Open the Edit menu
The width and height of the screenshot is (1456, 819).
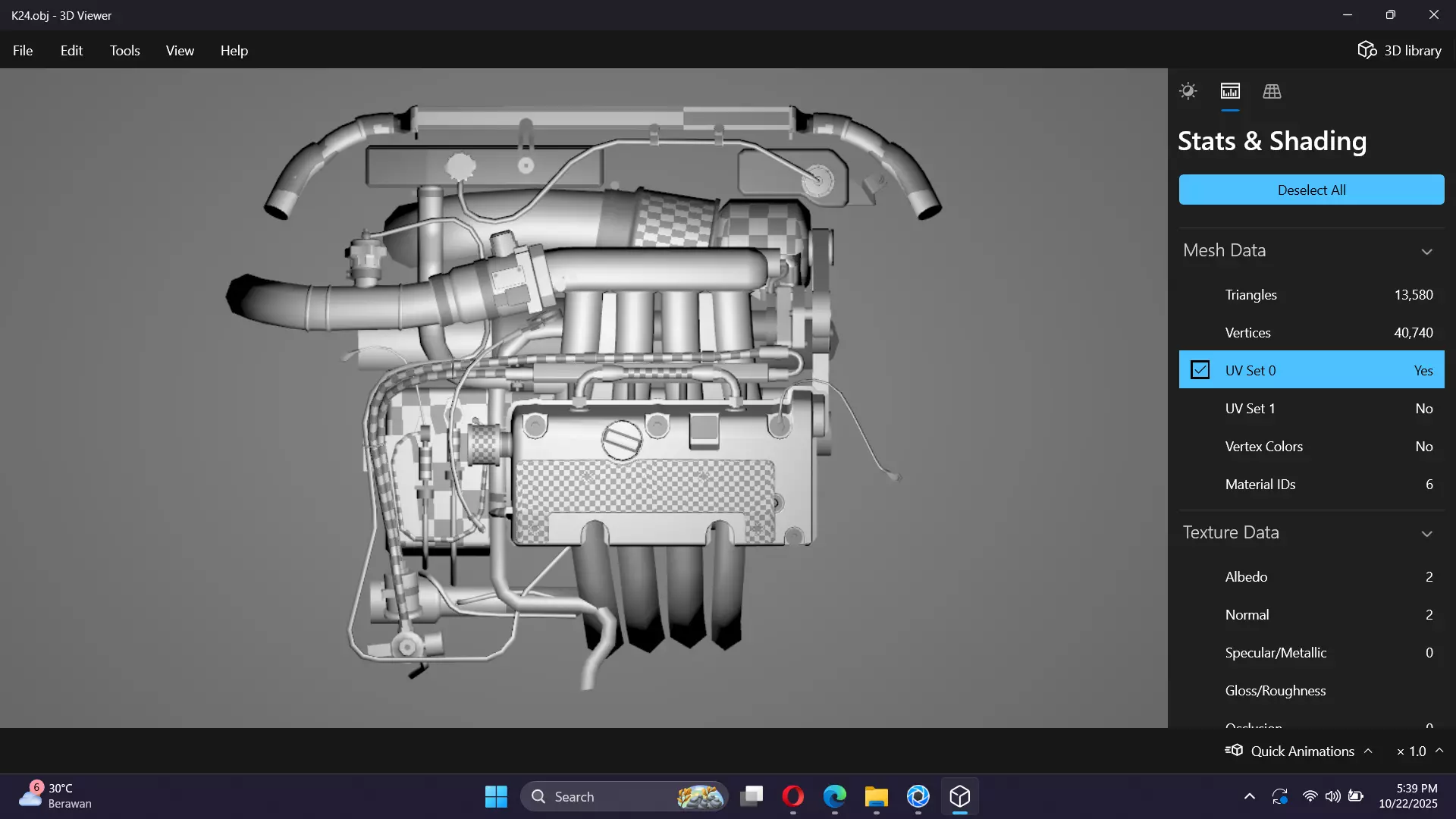pos(71,50)
